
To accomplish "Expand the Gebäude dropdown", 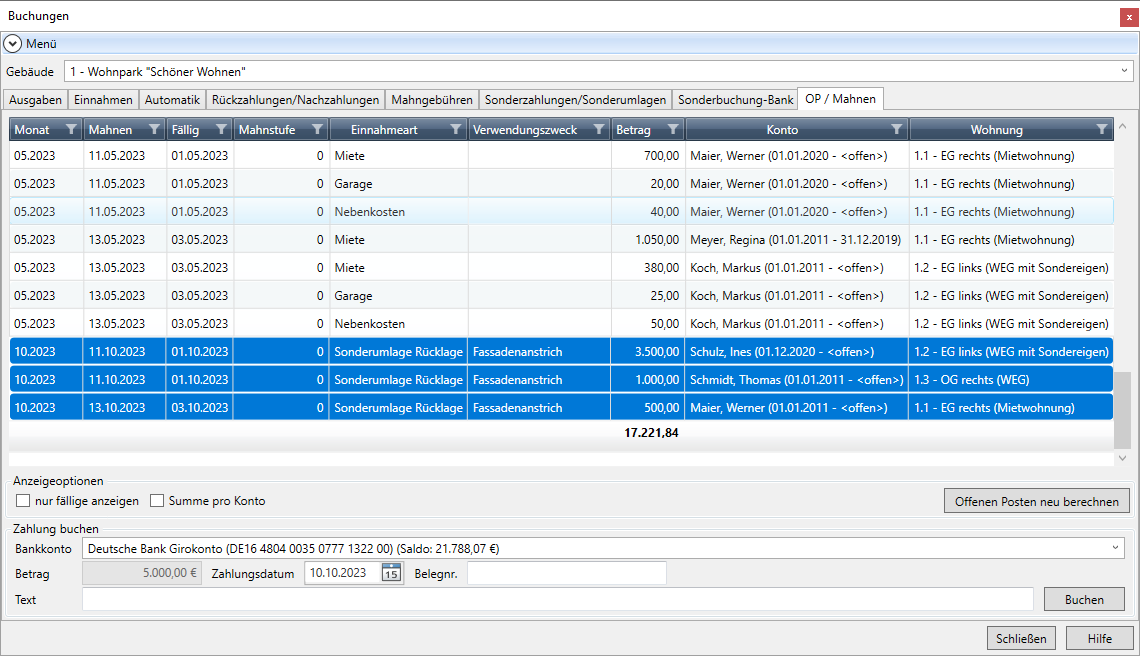I will (x=1124, y=71).
